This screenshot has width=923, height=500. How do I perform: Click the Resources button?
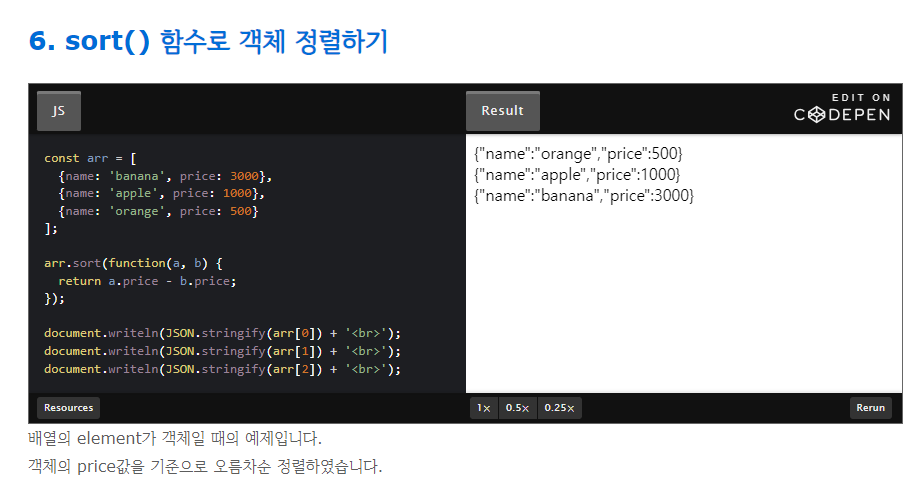(x=68, y=408)
